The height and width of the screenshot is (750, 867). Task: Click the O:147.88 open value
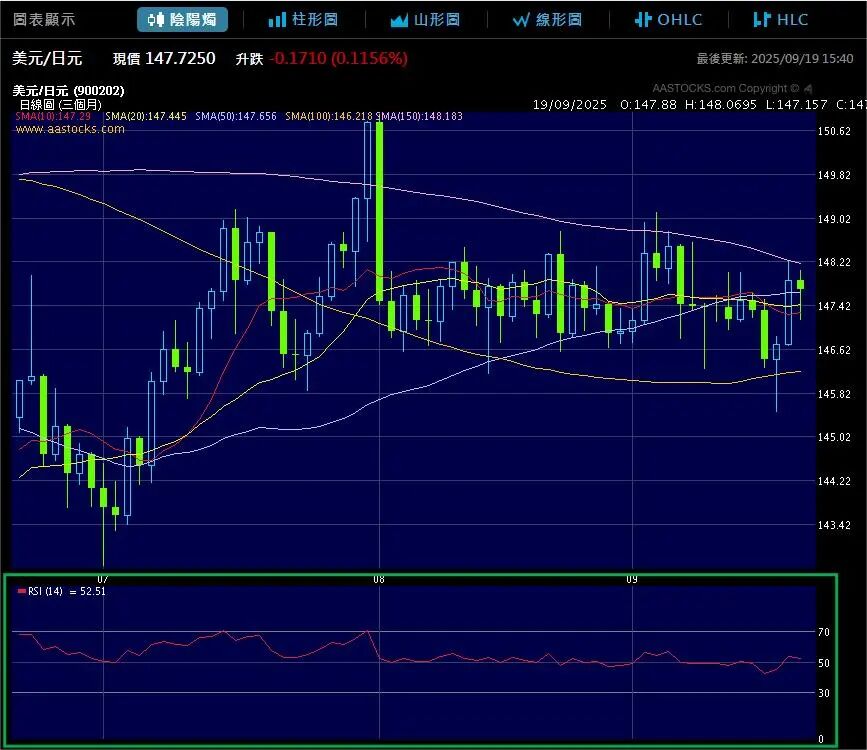(648, 105)
